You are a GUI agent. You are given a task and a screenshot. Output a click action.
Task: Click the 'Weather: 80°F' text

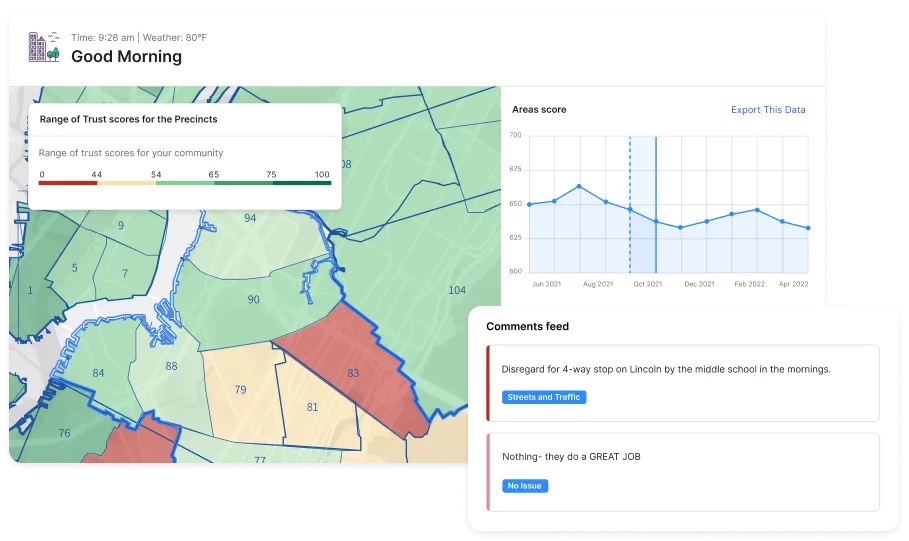(x=174, y=38)
